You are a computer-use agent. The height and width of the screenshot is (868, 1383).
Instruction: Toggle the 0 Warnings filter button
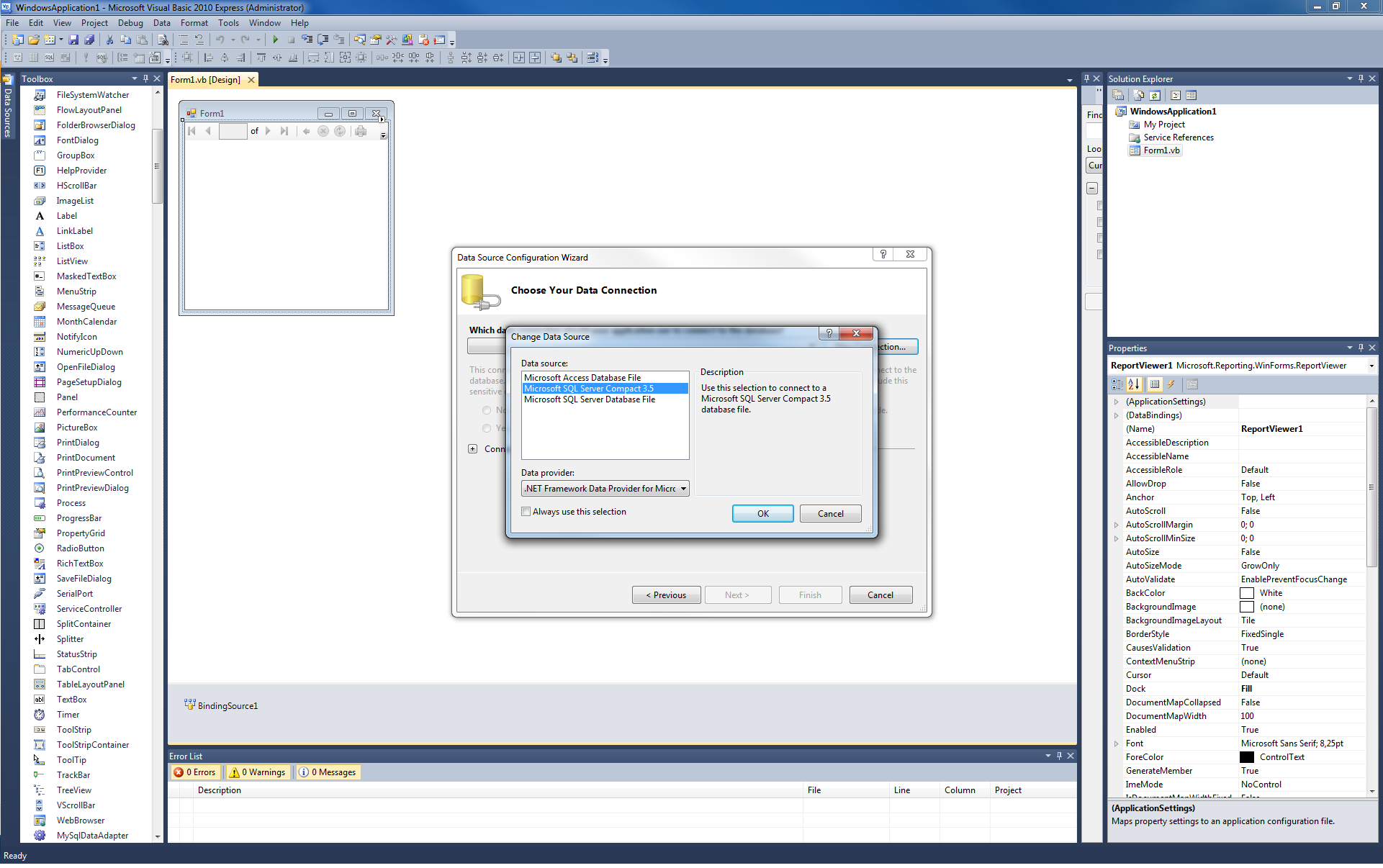[x=257, y=772]
